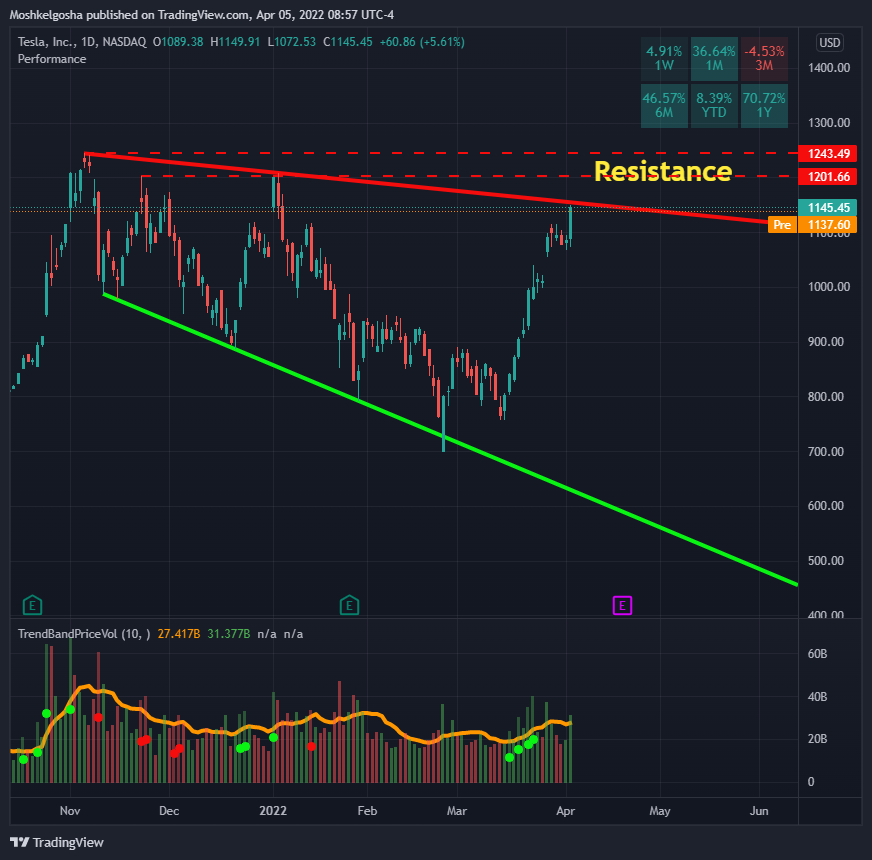Select the 3M -4.53% performance cell
Viewport: 872px width, 860px height.
click(764, 58)
